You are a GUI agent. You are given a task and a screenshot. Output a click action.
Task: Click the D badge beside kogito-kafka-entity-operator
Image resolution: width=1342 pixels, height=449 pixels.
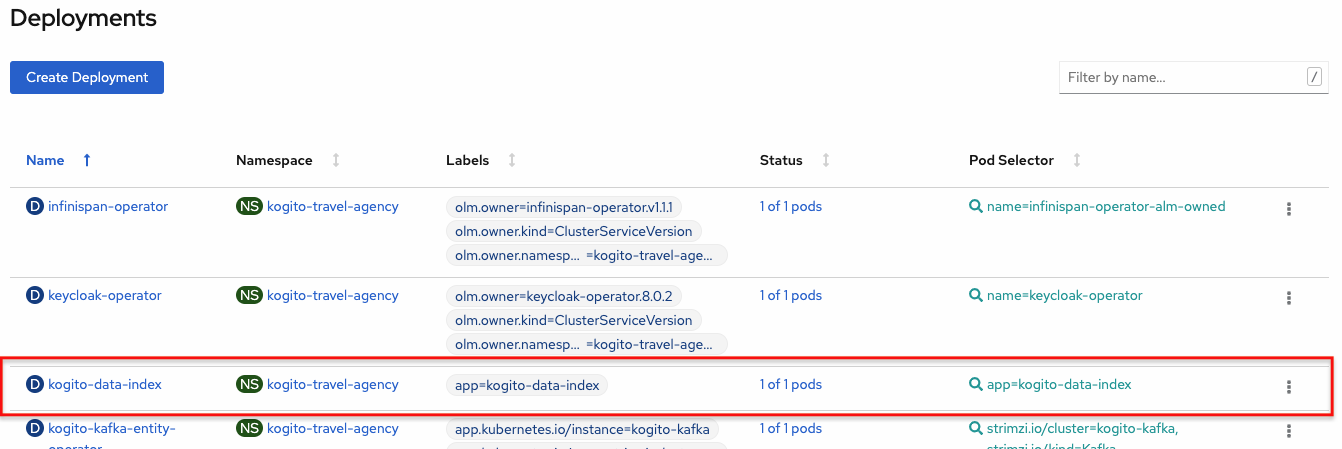(x=35, y=429)
